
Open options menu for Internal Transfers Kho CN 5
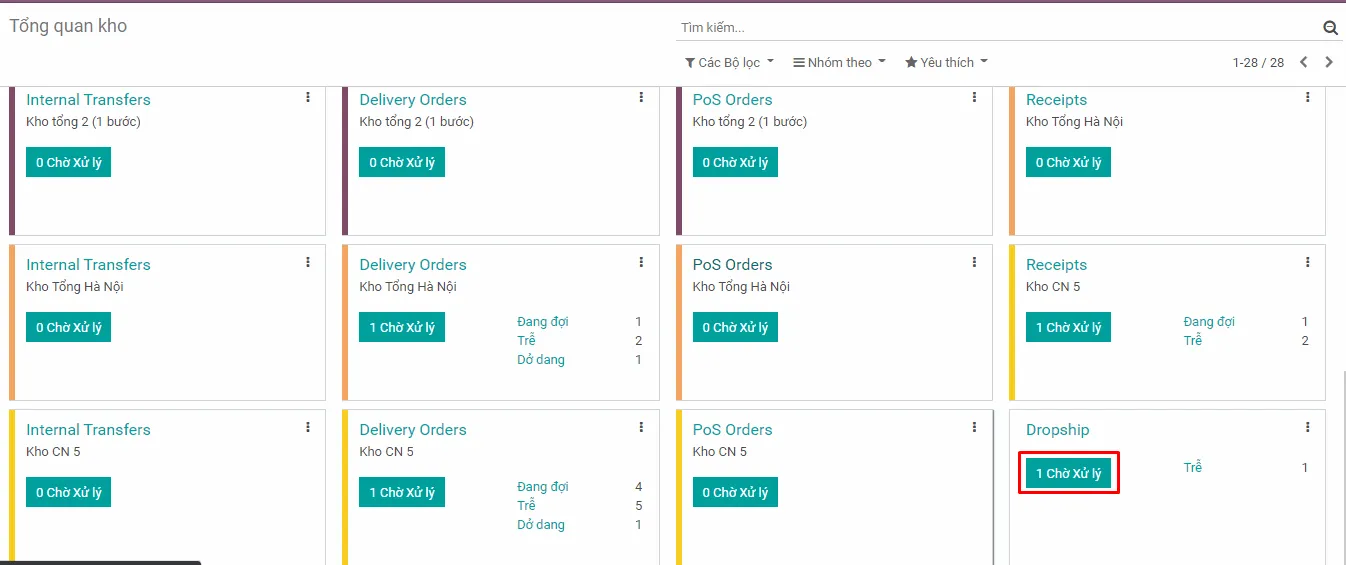pos(308,427)
